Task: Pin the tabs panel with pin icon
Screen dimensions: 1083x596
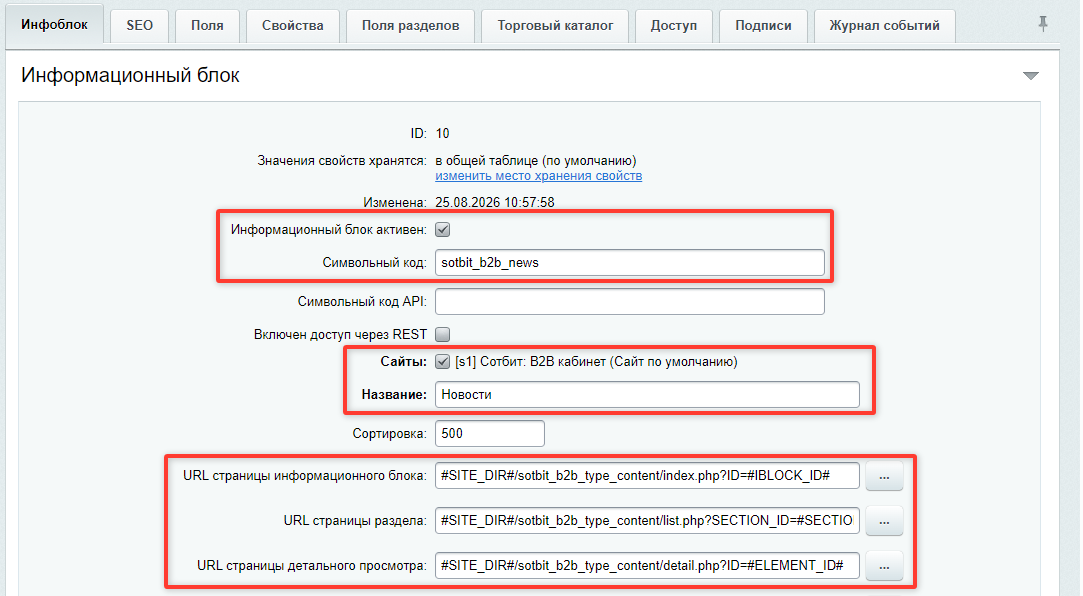Action: [x=1043, y=24]
